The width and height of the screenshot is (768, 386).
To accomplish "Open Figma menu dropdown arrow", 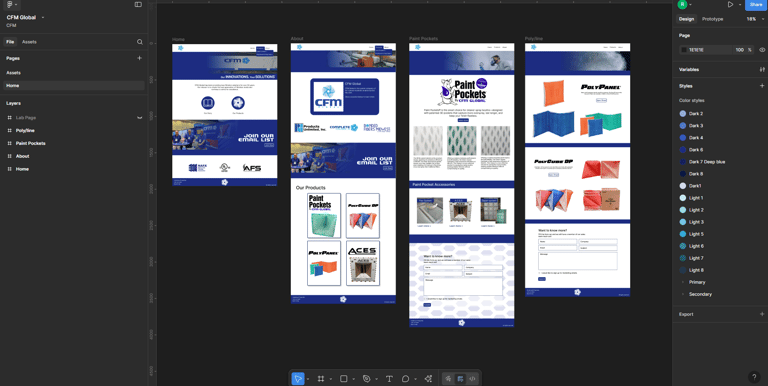I will 16,4.
